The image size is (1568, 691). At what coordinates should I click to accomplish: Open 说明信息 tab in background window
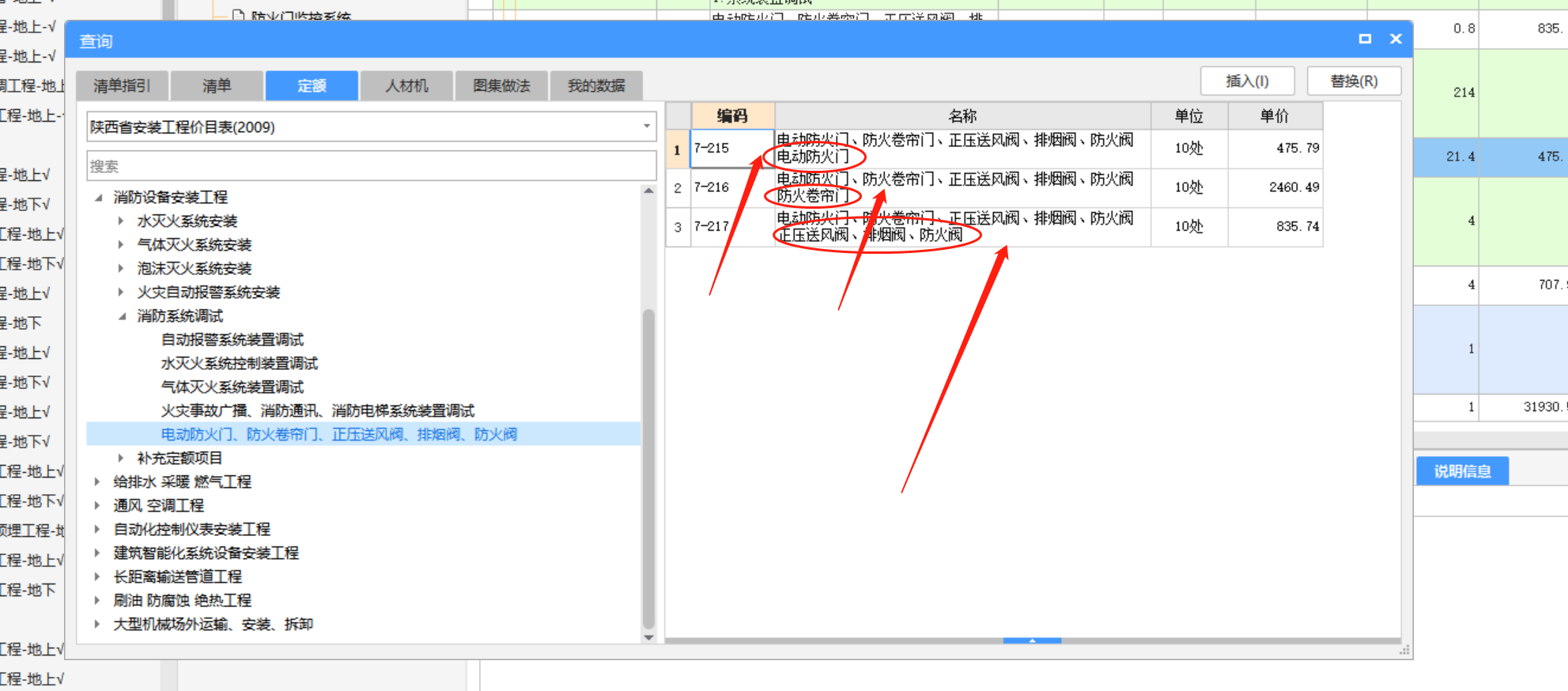pyautogui.click(x=1462, y=471)
